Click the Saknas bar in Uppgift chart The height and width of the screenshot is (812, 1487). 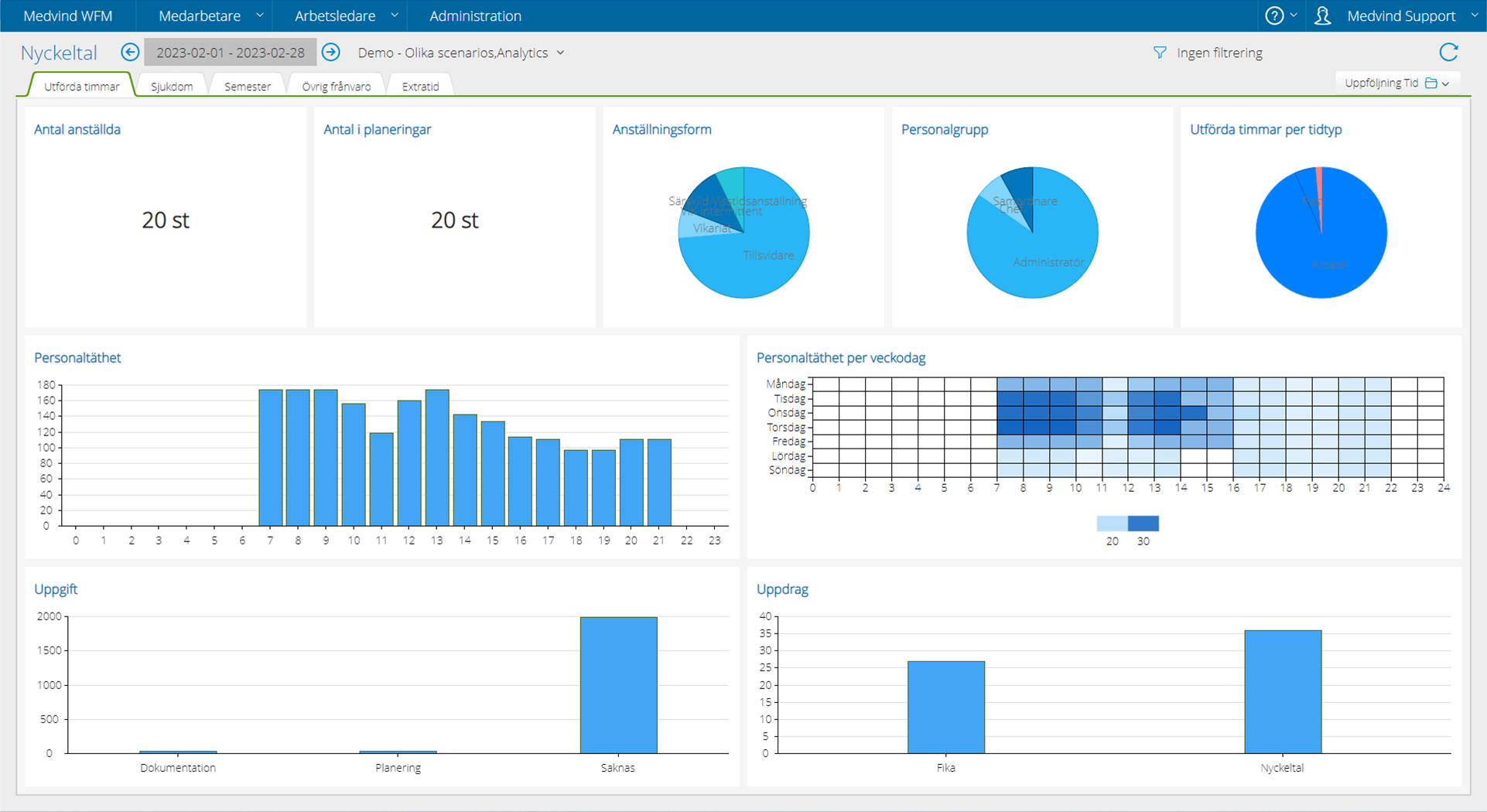pos(618,684)
